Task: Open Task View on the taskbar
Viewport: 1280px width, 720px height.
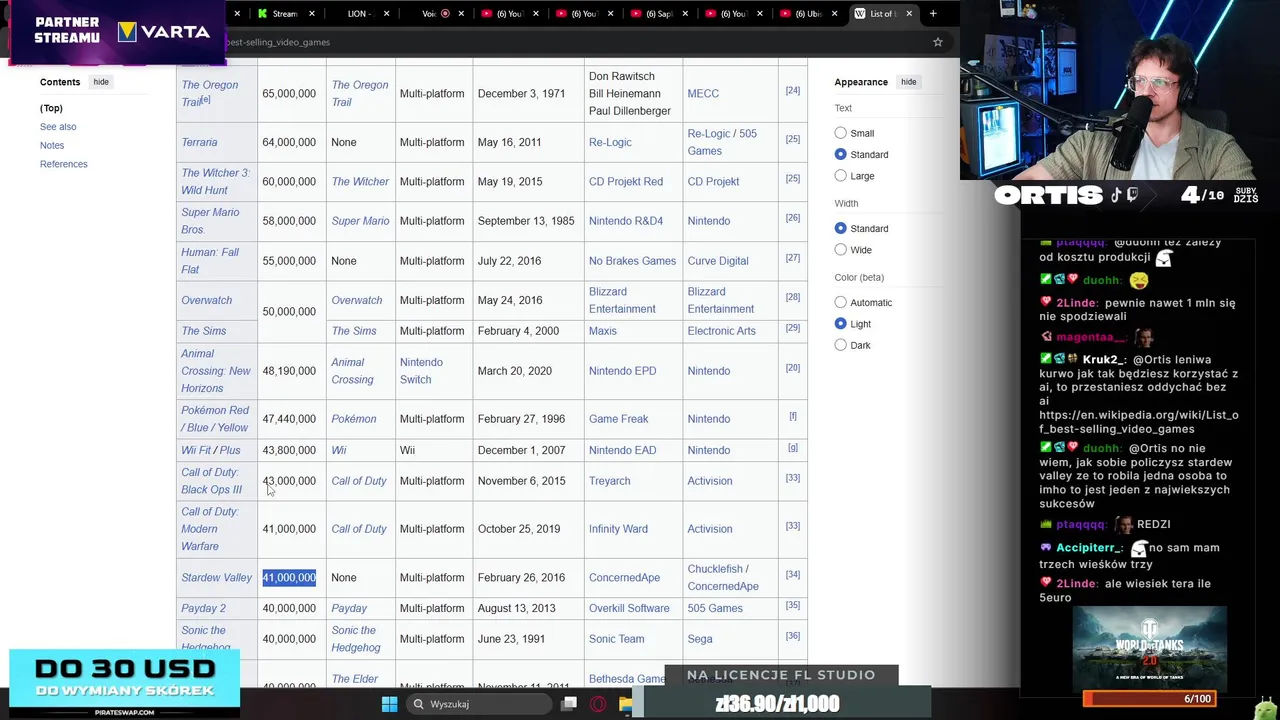Action: [x=569, y=704]
